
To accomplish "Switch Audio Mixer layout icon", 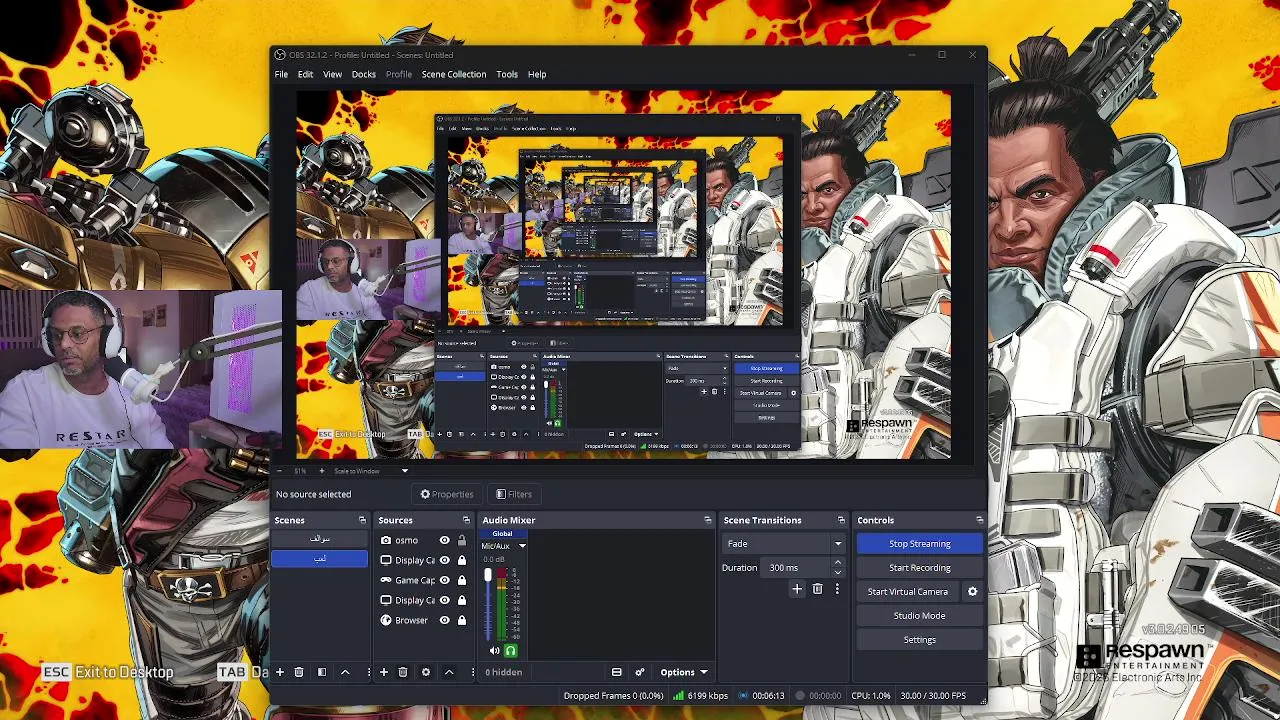I will [x=616, y=672].
